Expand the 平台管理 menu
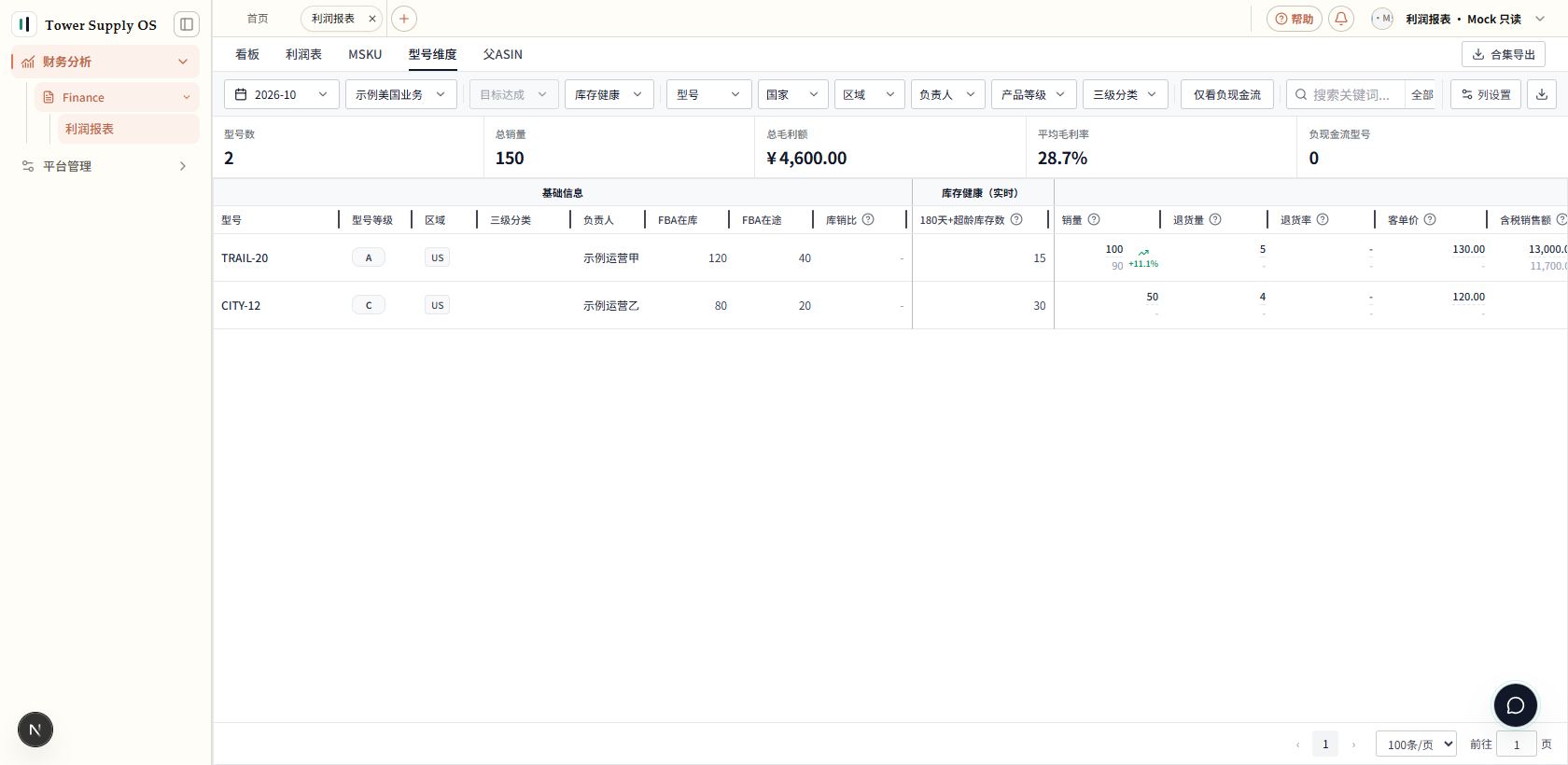This screenshot has width=1568, height=765. coord(105,166)
